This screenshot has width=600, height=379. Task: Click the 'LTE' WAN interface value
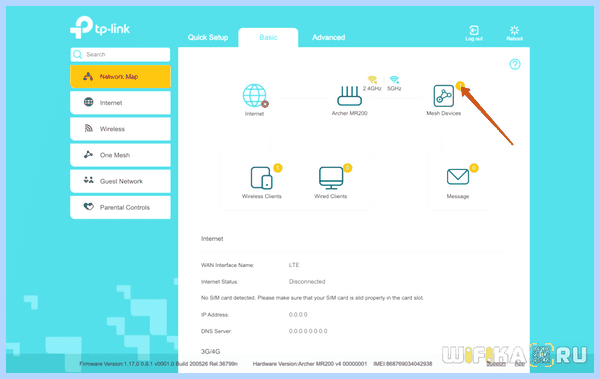coord(294,265)
